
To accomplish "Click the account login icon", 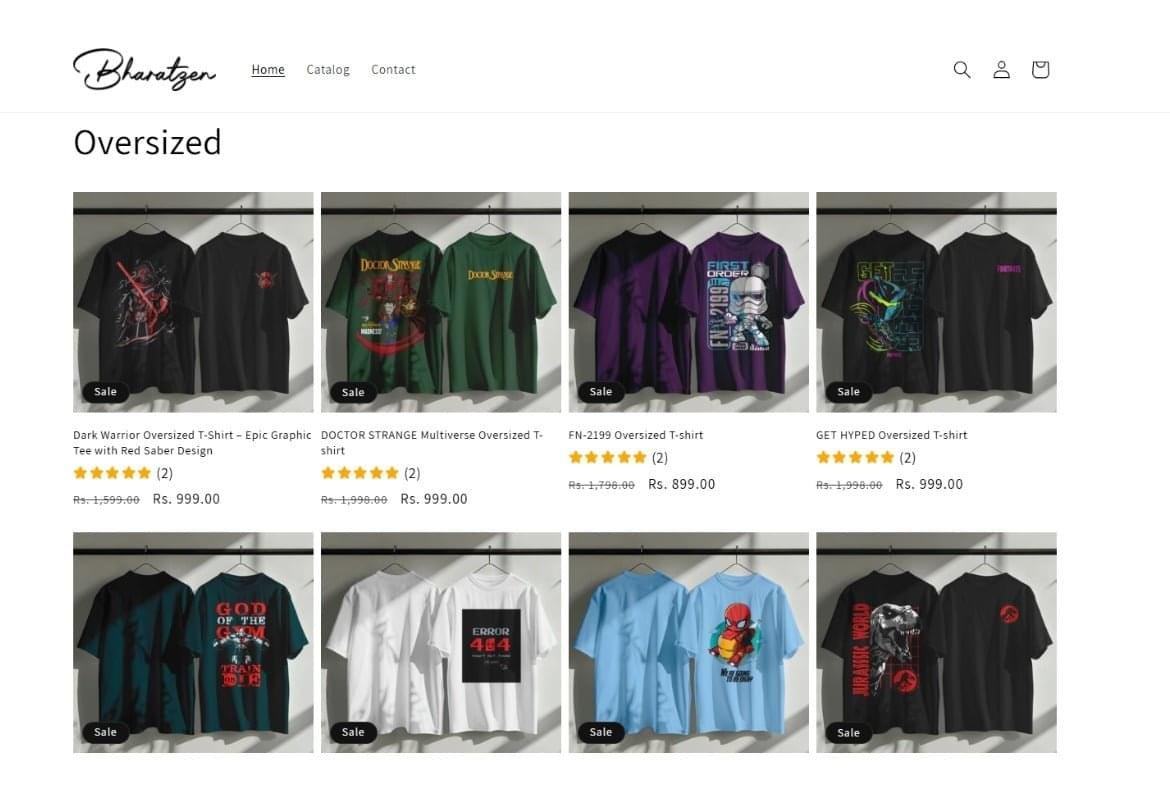I will [x=1001, y=69].
